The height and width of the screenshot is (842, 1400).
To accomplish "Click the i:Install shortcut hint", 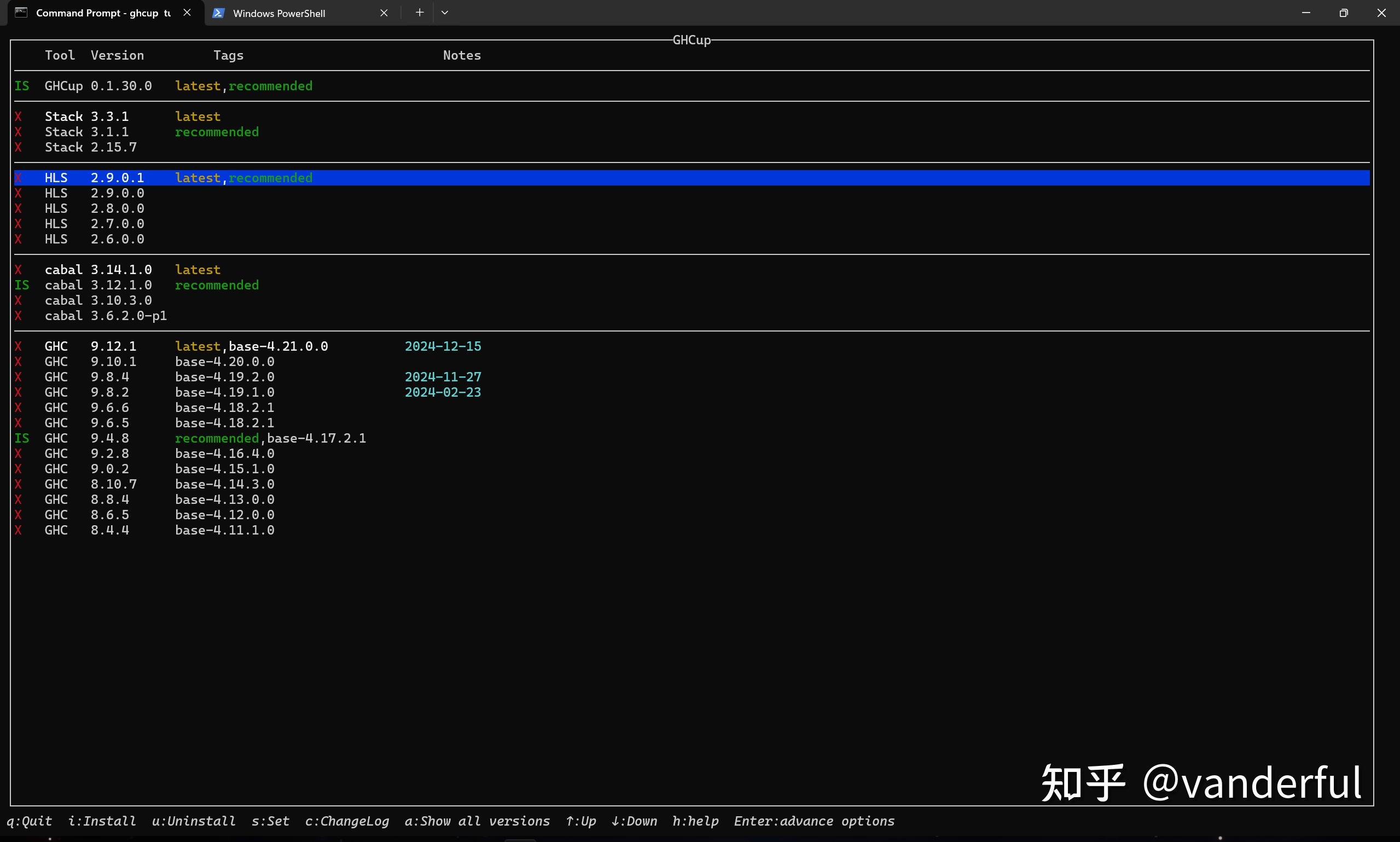I will coord(102,821).
